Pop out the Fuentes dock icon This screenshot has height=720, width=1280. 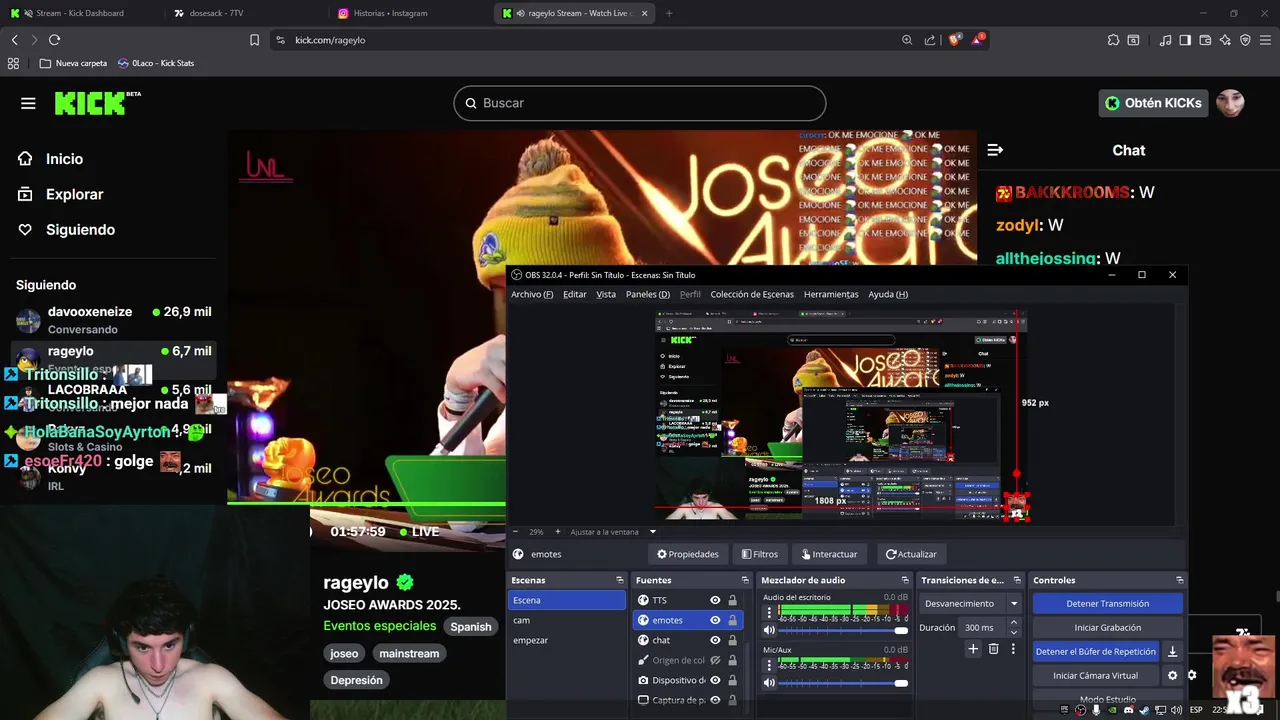pos(744,580)
